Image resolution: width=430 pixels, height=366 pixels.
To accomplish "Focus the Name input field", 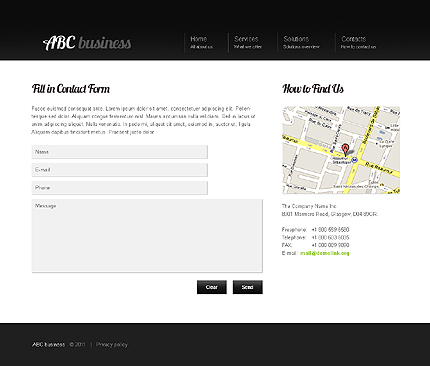I will tap(120, 152).
